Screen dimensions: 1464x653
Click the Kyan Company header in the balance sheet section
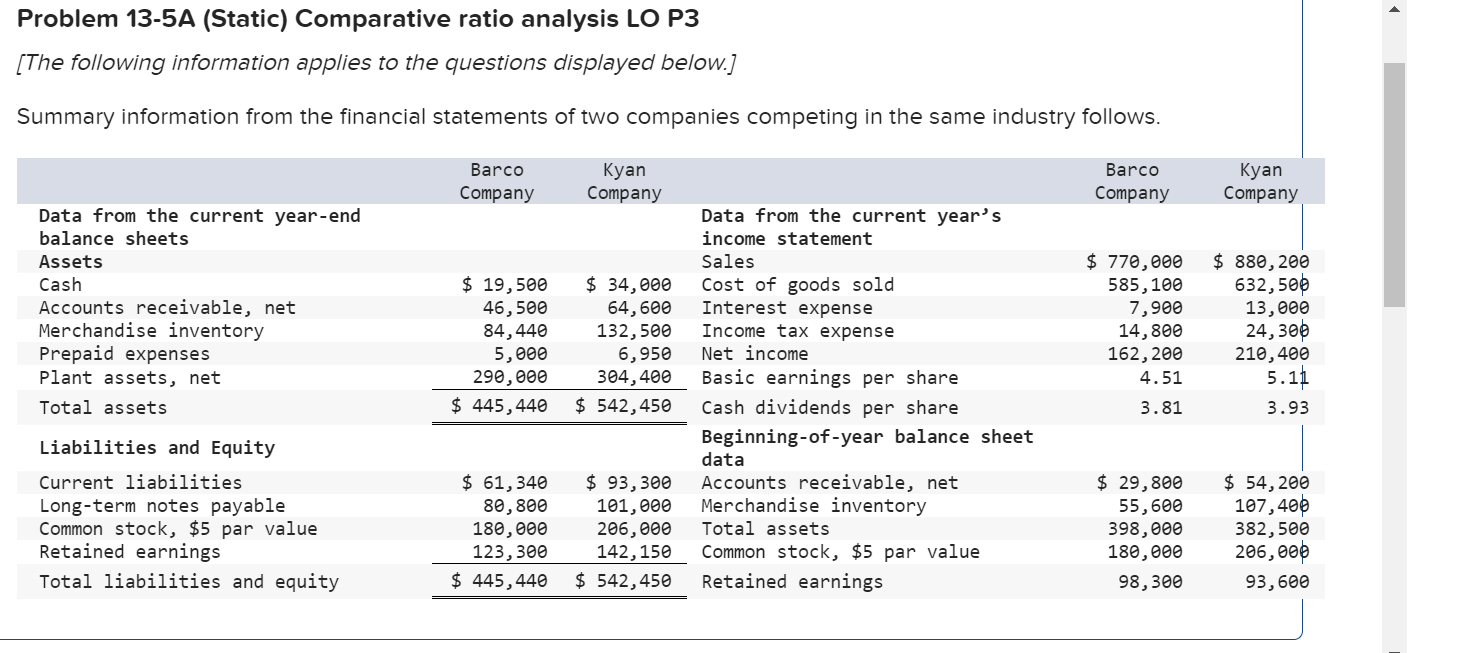coord(624,181)
